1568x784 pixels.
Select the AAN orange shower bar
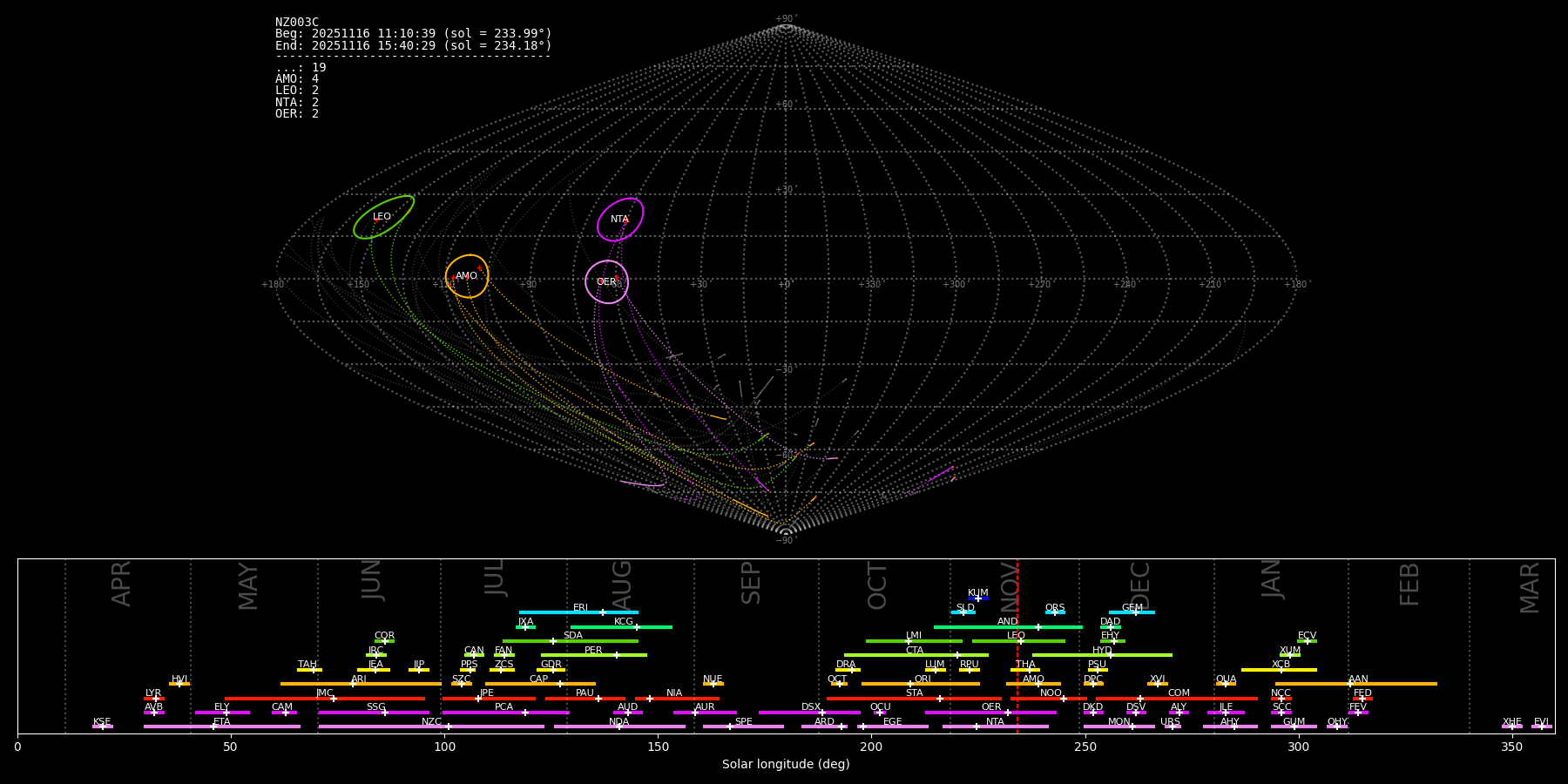(x=1355, y=684)
